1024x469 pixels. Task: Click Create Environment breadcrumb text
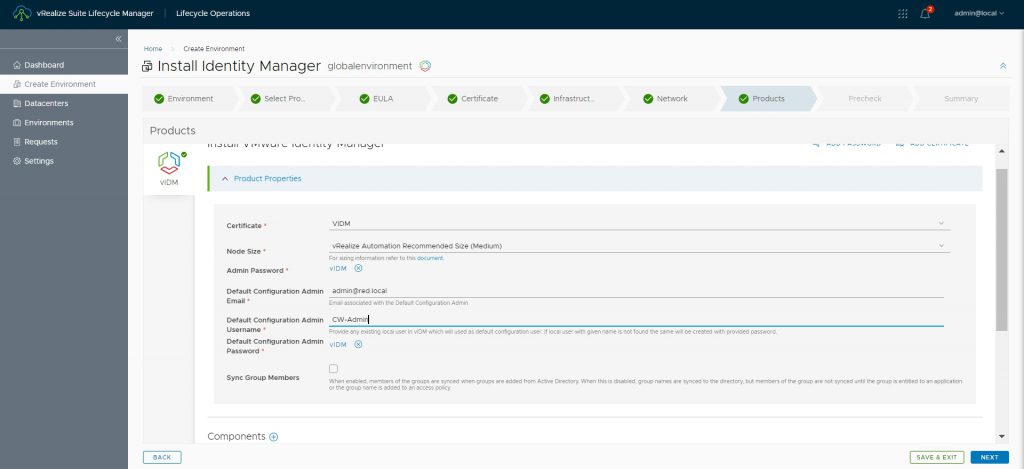point(214,49)
